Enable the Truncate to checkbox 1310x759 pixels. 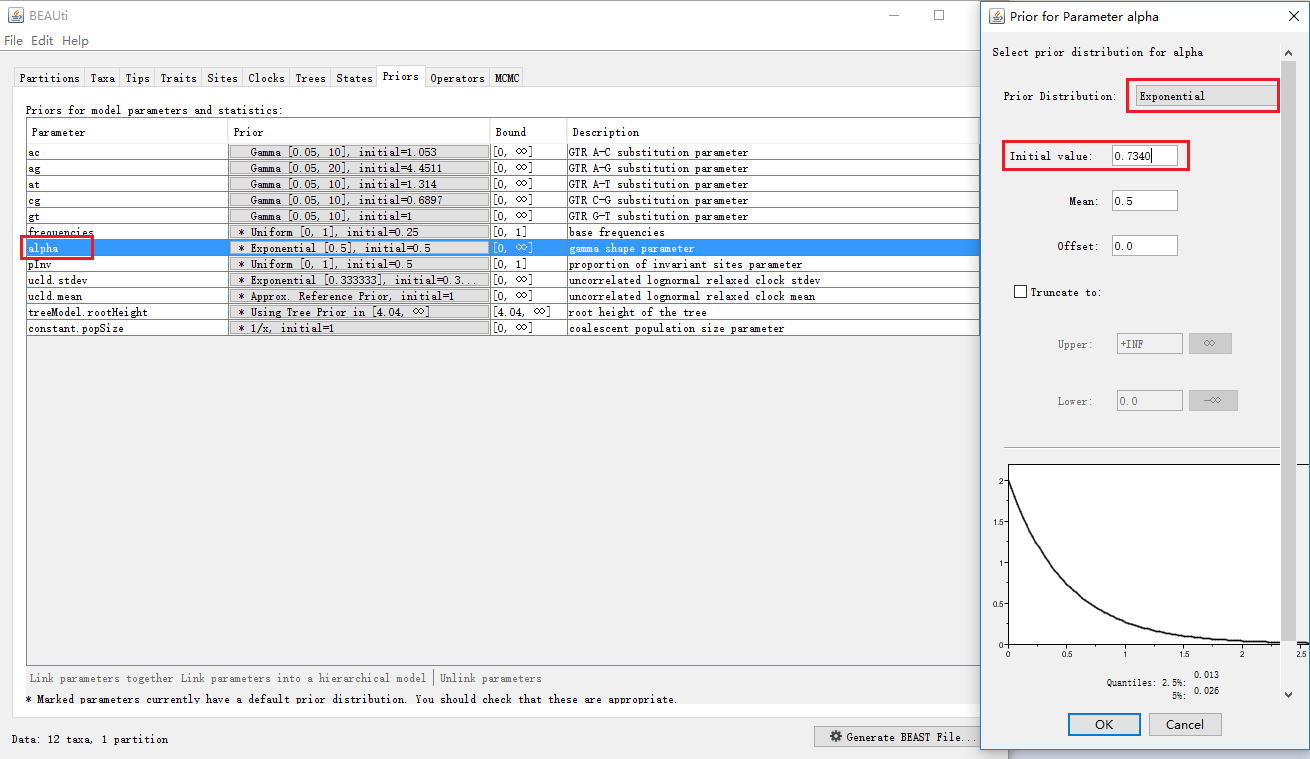pyautogui.click(x=1020, y=292)
